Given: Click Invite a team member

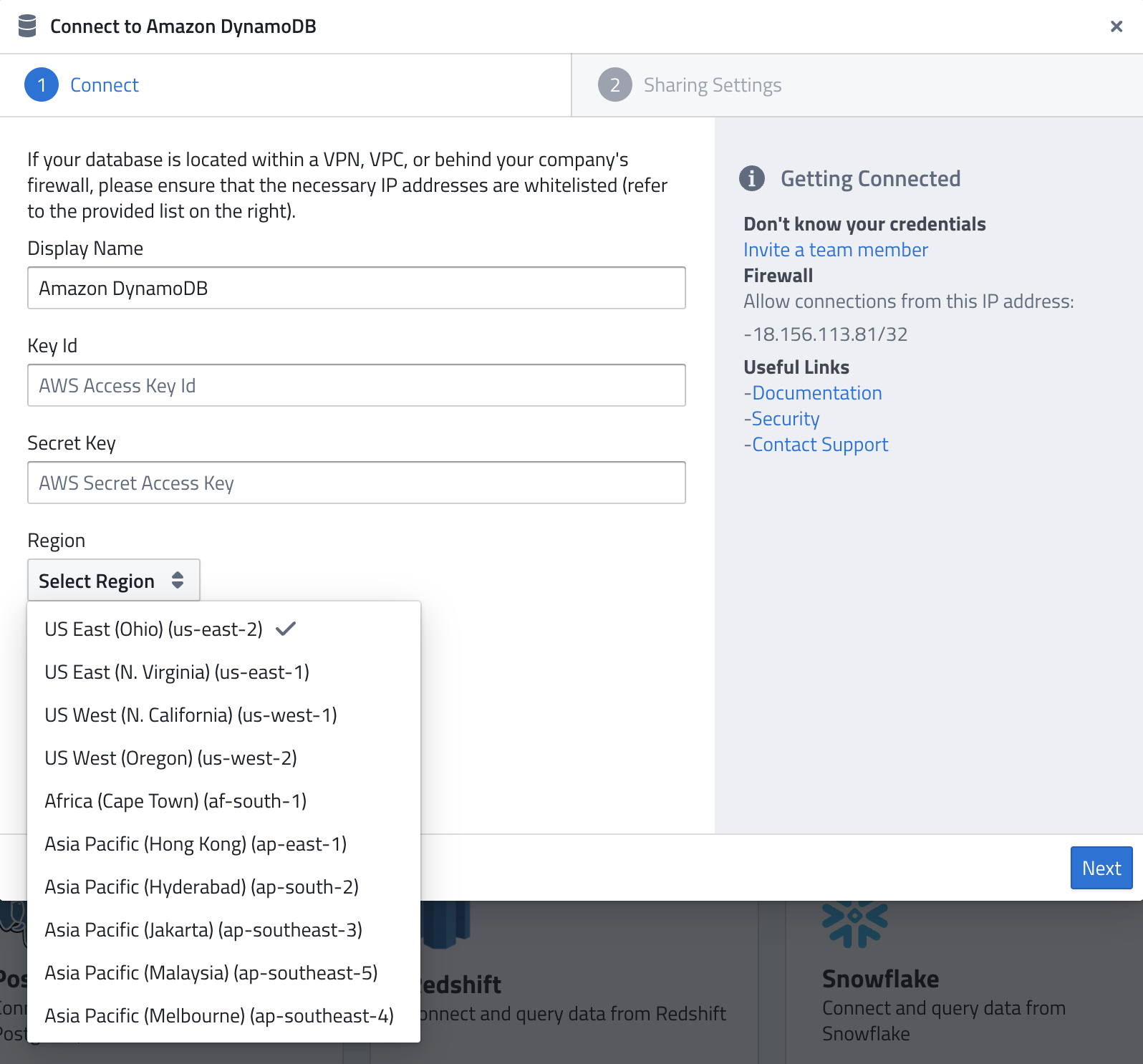Looking at the screenshot, I should pyautogui.click(x=835, y=249).
